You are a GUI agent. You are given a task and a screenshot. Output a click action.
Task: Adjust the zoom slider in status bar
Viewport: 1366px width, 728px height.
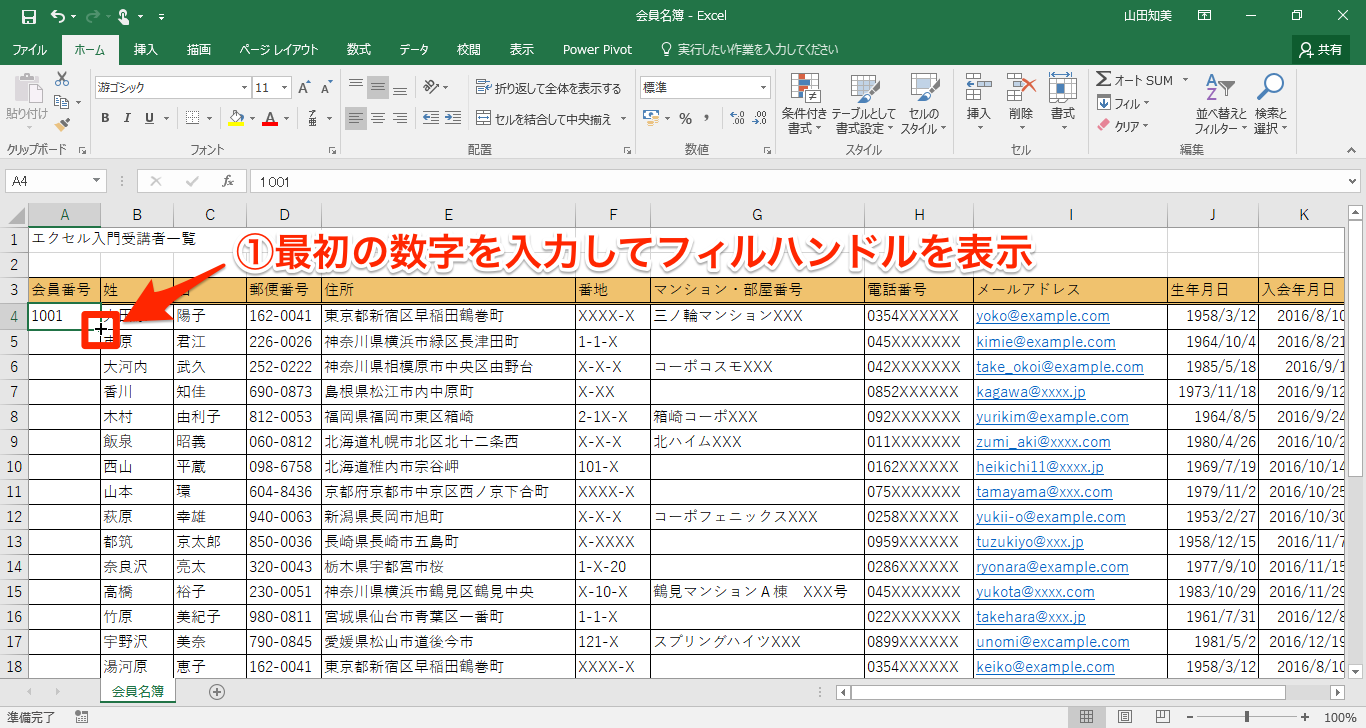coord(1246,717)
